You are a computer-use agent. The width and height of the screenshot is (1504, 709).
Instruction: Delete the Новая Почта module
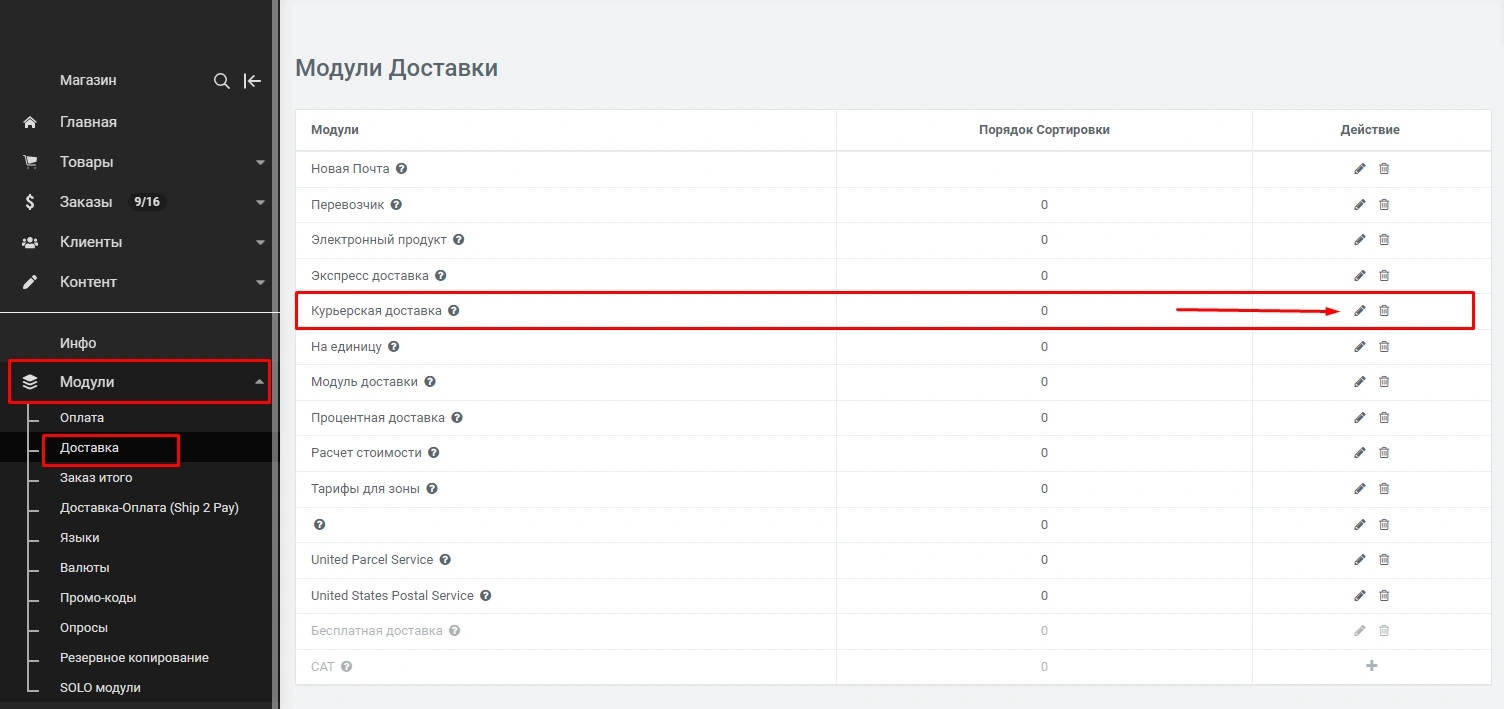coord(1384,169)
